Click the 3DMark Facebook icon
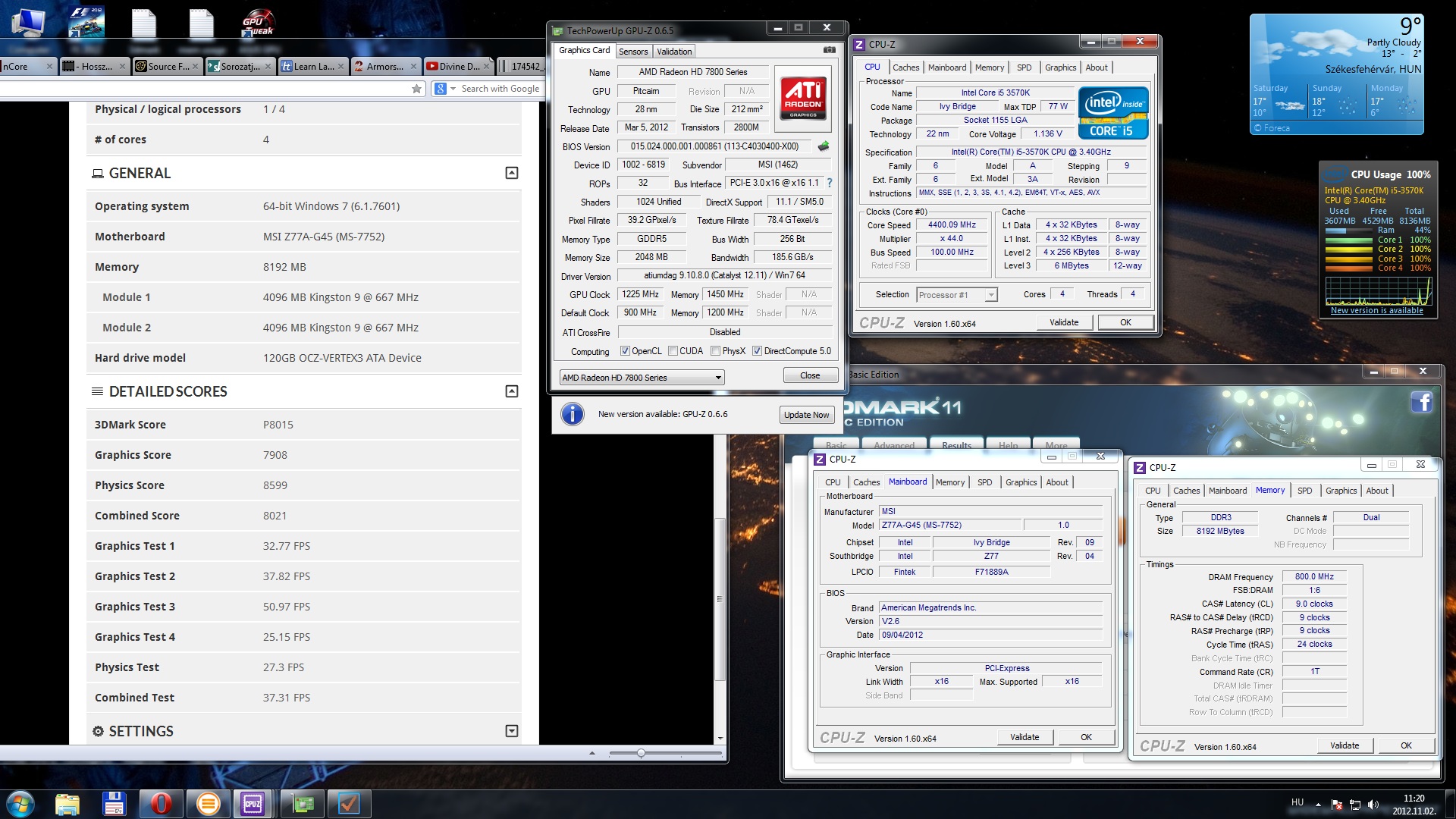This screenshot has height=819, width=1456. coord(1421,402)
